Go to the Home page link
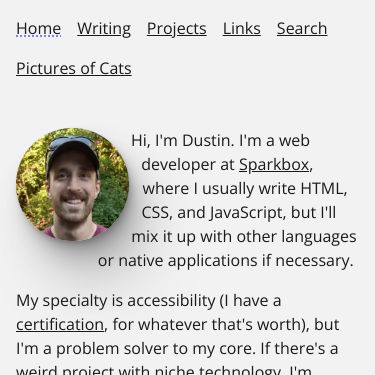Screen dimensions: 375x375 (x=38, y=28)
